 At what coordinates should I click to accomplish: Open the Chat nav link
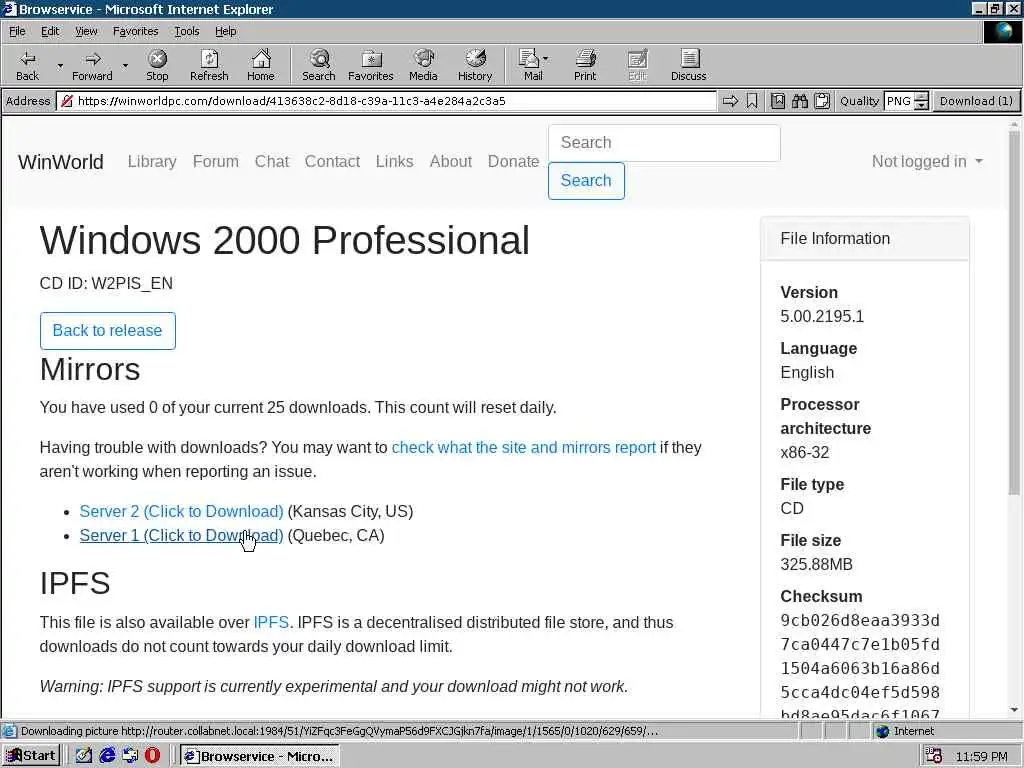click(x=272, y=161)
